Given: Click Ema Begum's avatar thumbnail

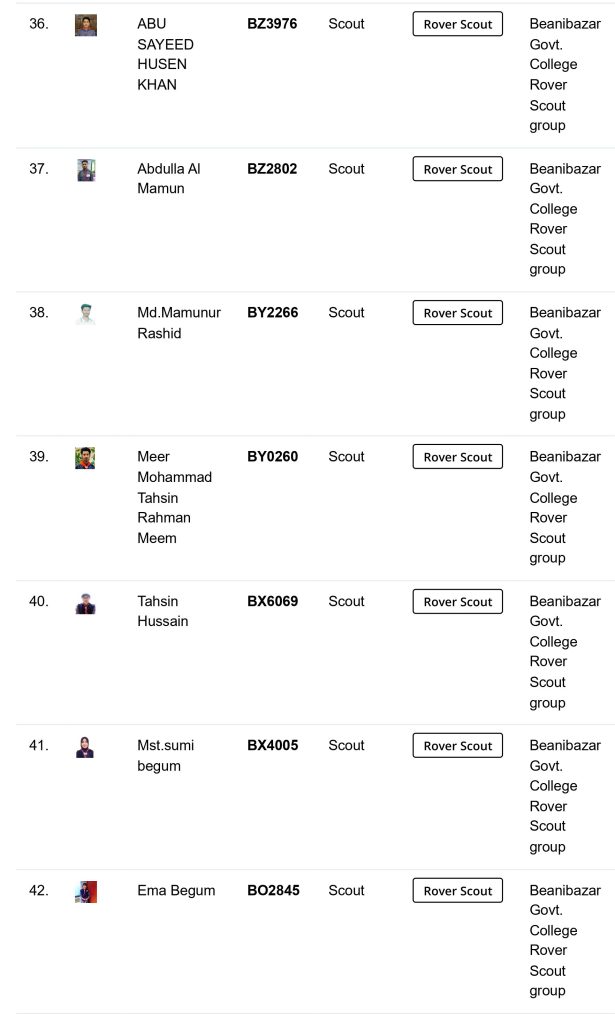Looking at the screenshot, I should coord(86,892).
